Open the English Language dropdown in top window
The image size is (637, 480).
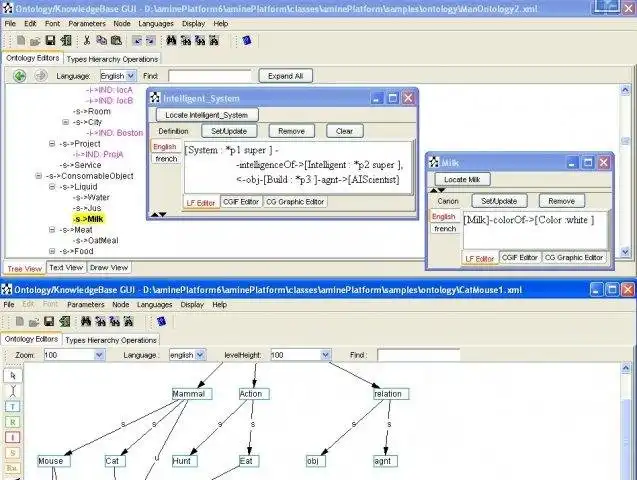point(131,76)
